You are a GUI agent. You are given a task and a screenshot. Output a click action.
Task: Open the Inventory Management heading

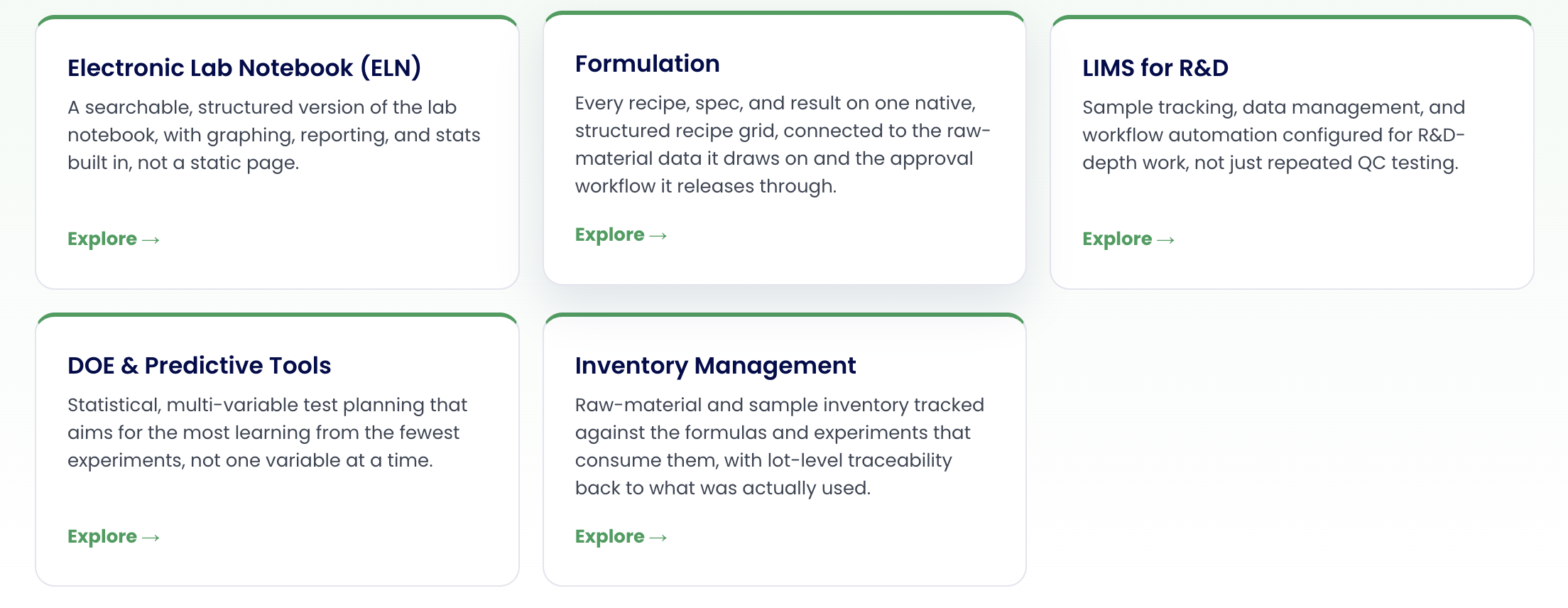716,366
